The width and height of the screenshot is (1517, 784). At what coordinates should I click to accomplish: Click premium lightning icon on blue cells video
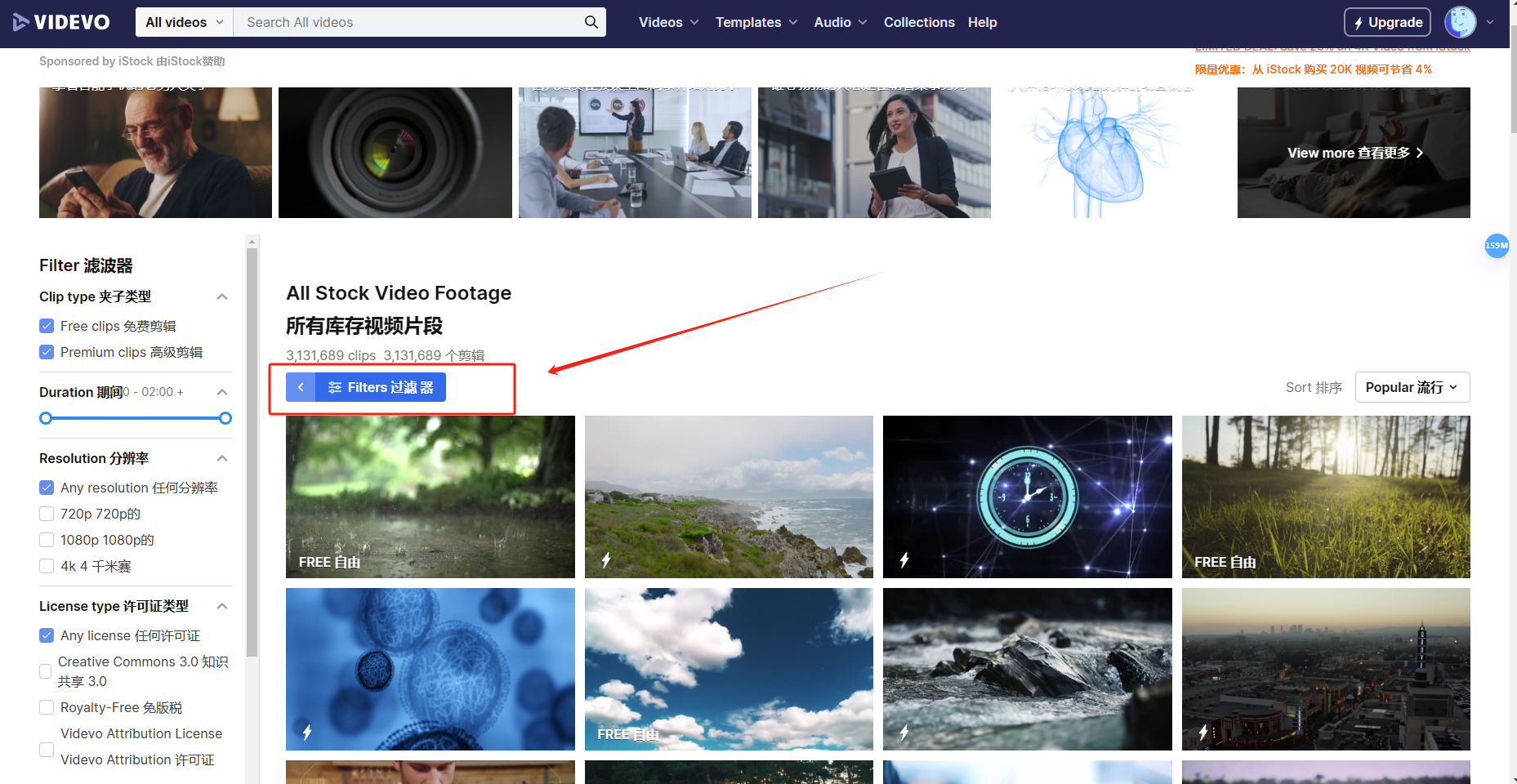click(307, 733)
